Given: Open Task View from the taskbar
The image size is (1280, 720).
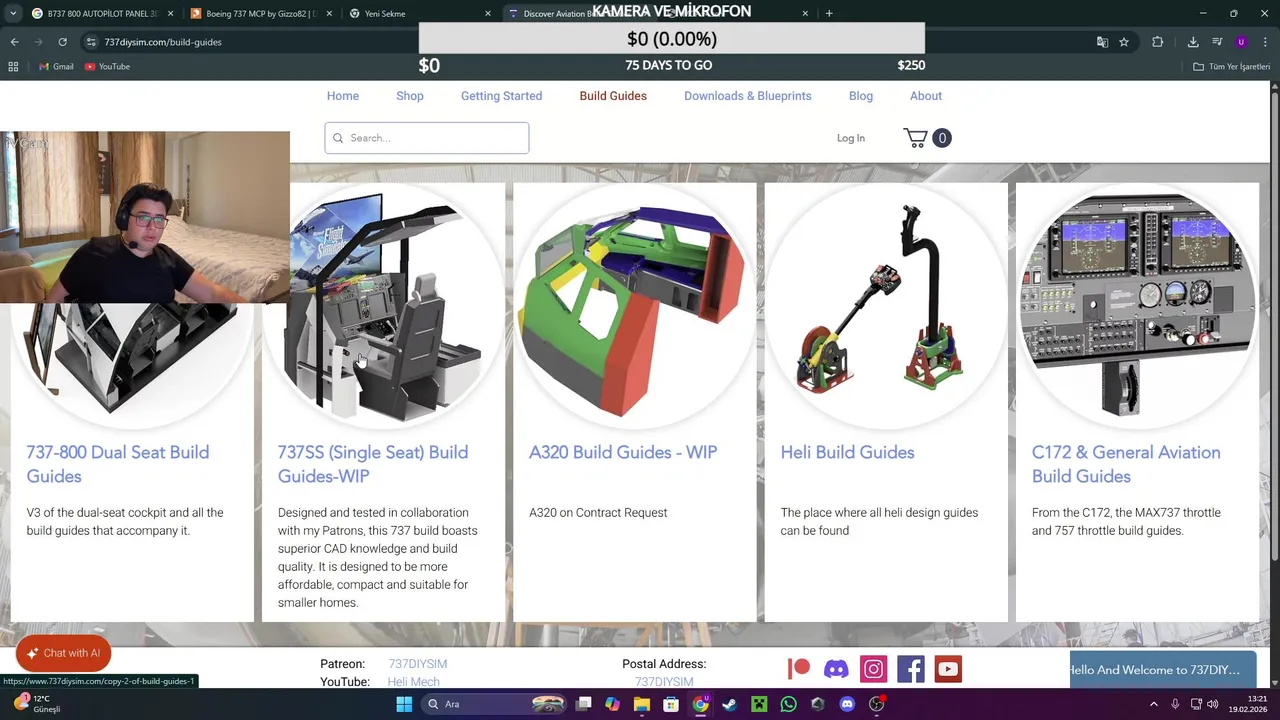Looking at the screenshot, I should point(584,704).
